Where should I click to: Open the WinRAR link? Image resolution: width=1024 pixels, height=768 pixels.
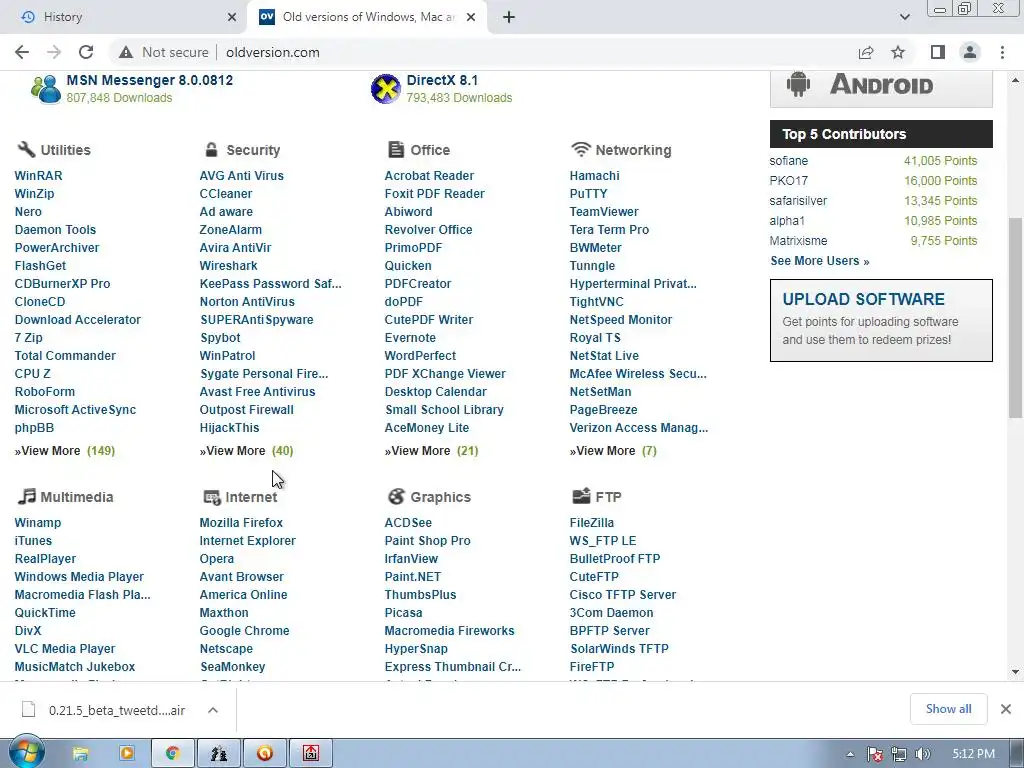(x=39, y=176)
